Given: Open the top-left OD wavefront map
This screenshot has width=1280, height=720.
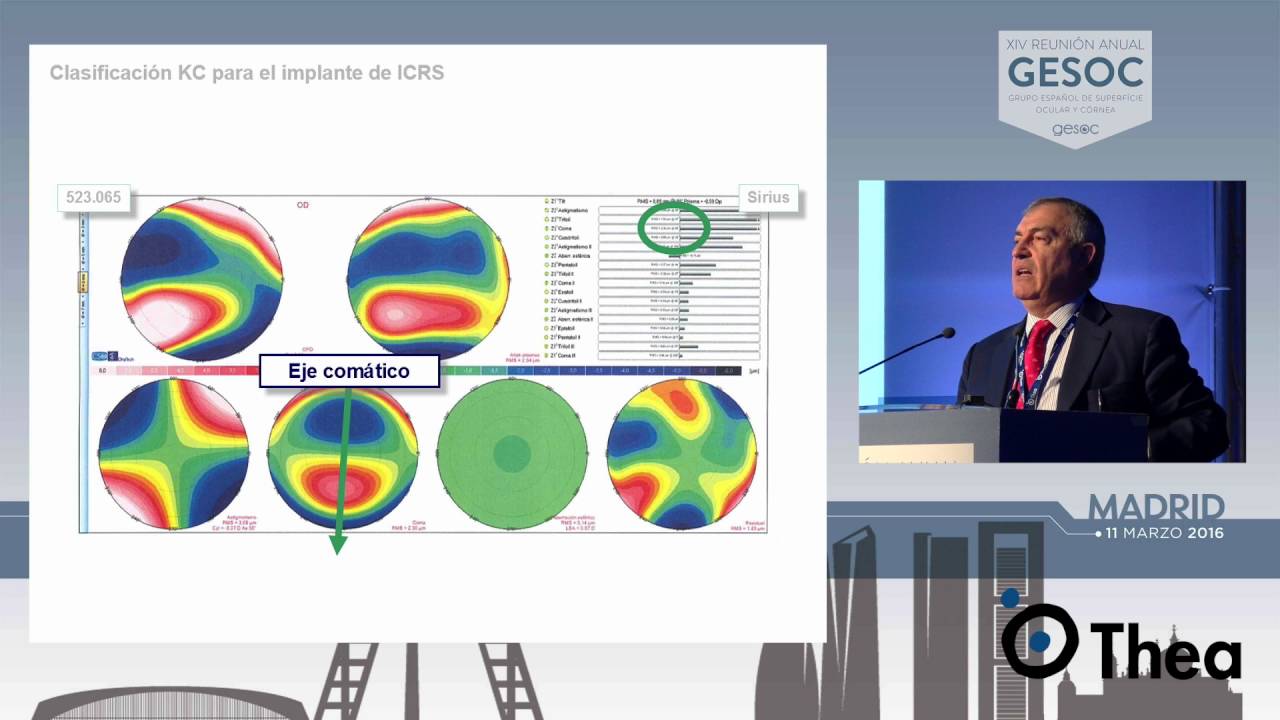Looking at the screenshot, I should click(202, 279).
